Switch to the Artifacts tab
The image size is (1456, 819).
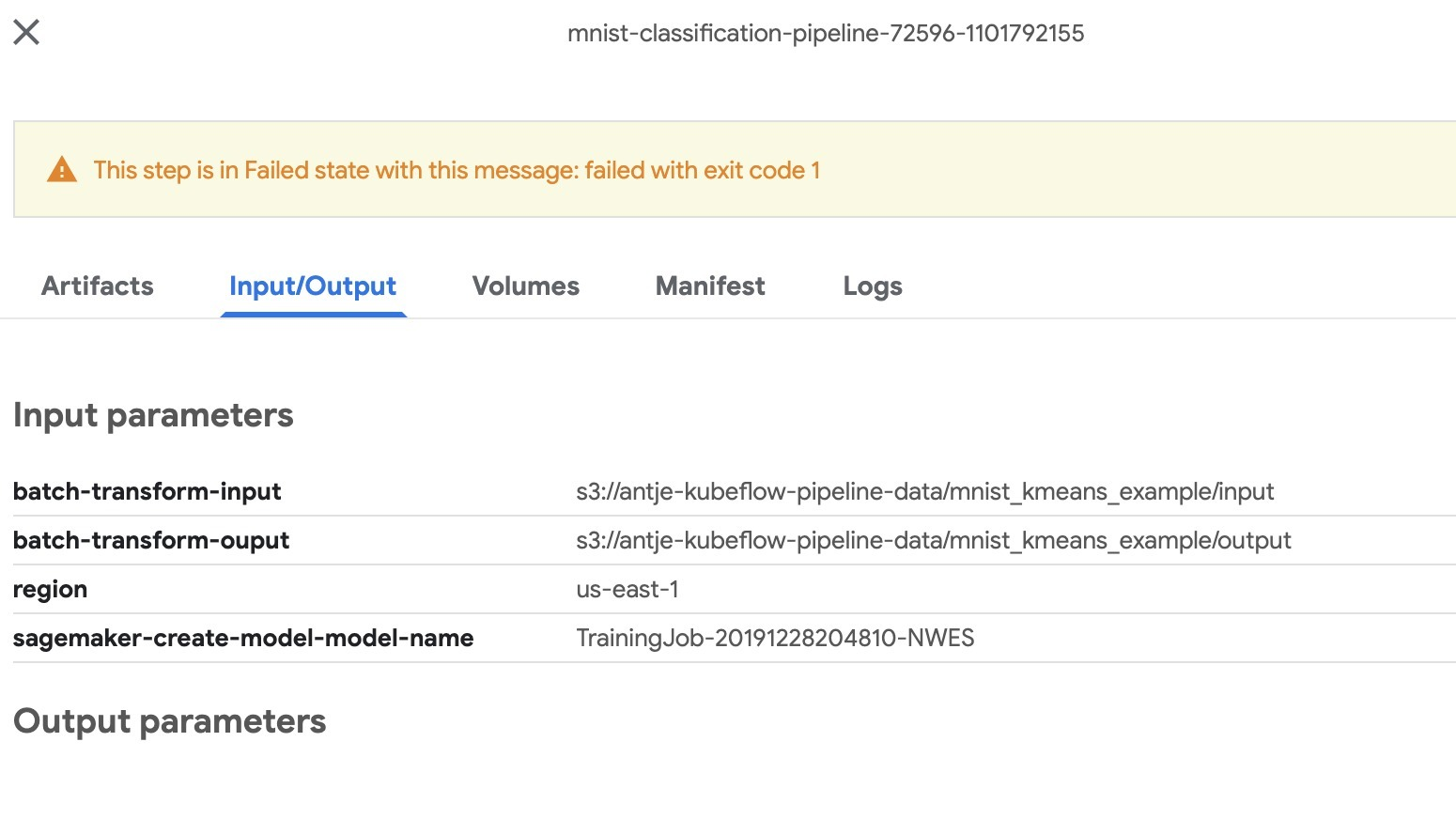point(97,286)
